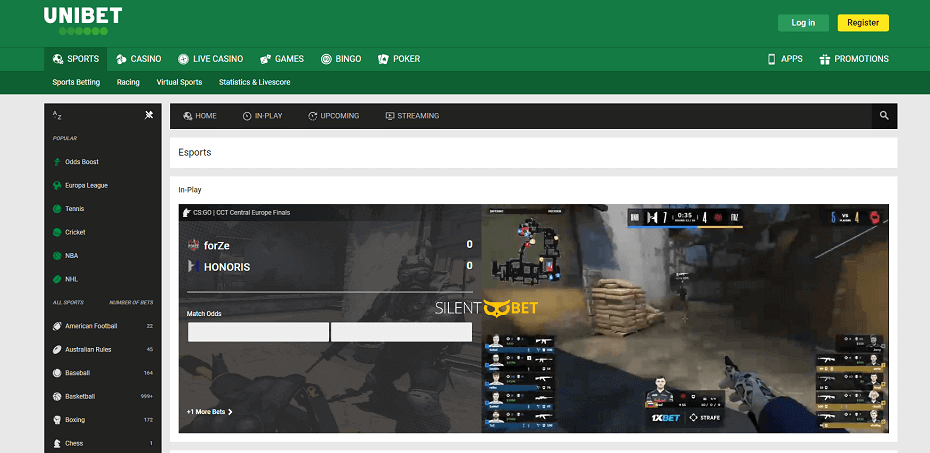This screenshot has height=453, width=930.
Task: Click the Poker cards icon
Action: point(383,59)
